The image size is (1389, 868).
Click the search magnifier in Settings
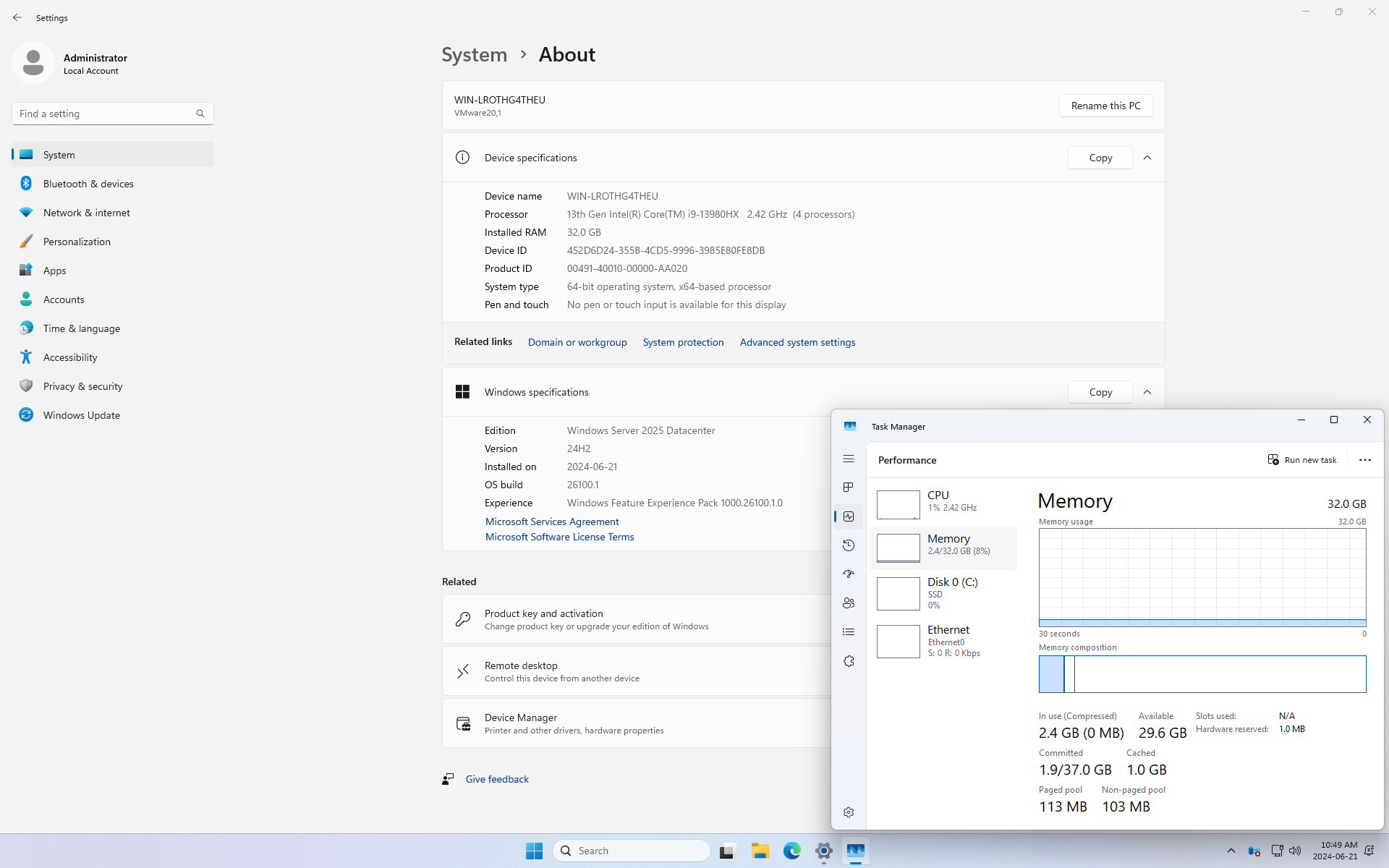point(200,114)
